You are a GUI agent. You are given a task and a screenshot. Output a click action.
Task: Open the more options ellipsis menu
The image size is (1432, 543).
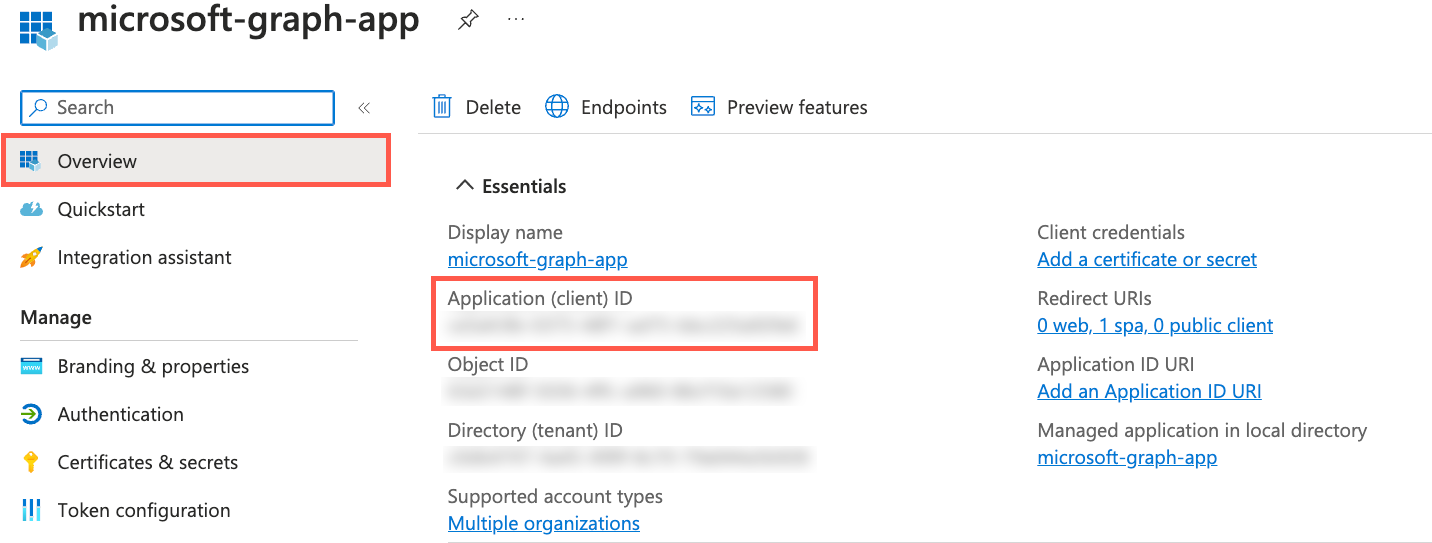pyautogui.click(x=516, y=19)
